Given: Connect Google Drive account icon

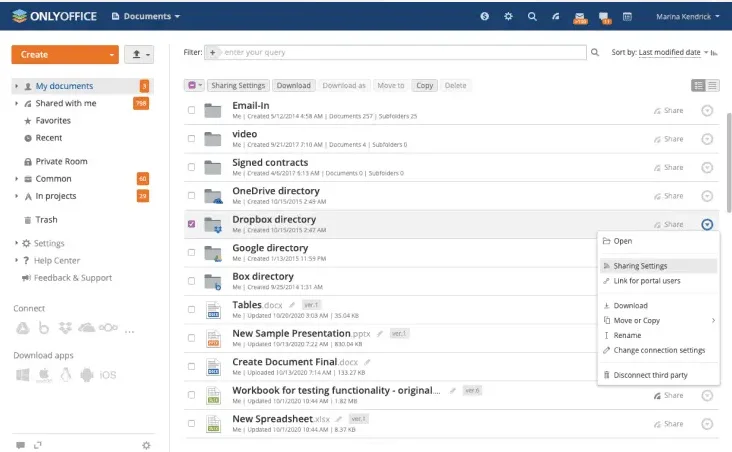Looking at the screenshot, I should (22, 328).
